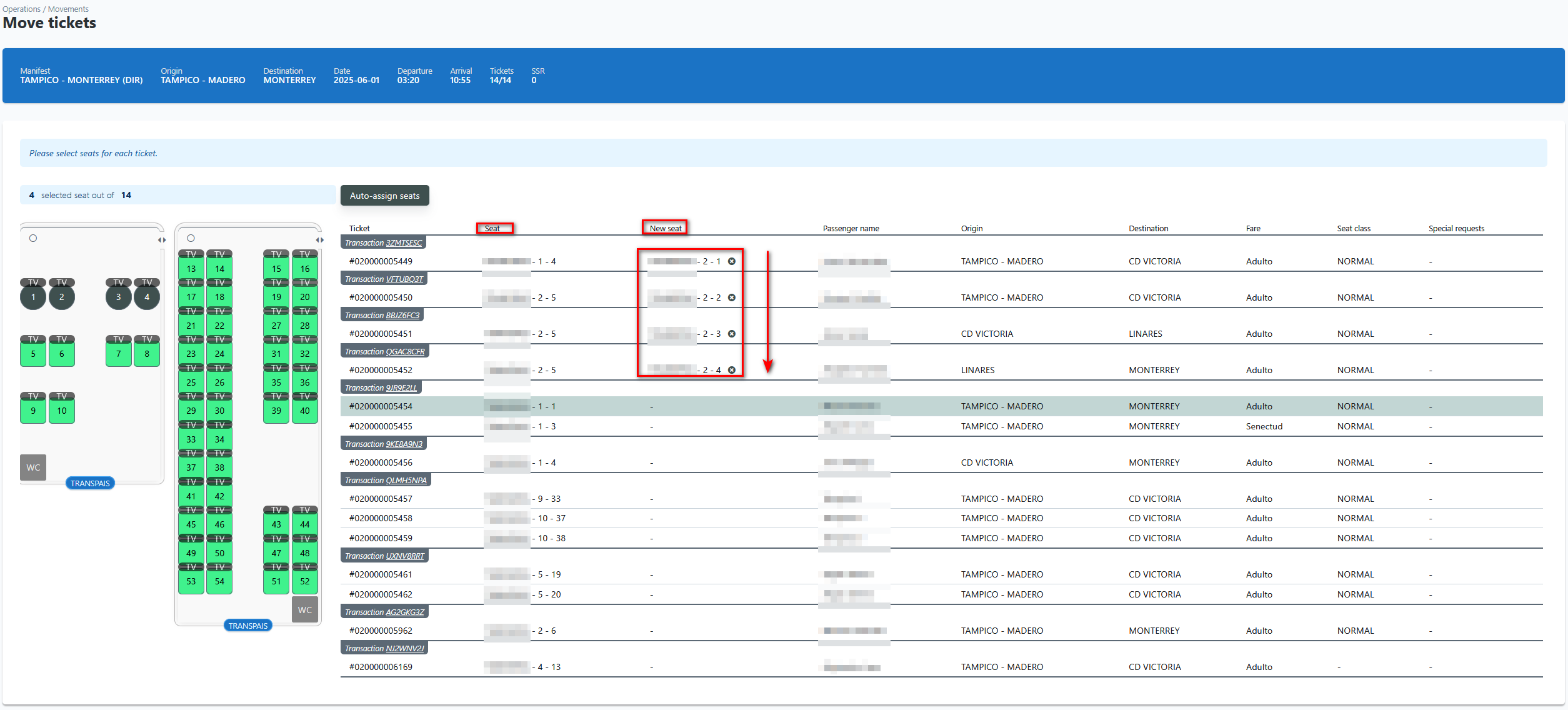Open transaction QGAC8CFR link
This screenshot has height=710, width=1568.
coord(405,352)
